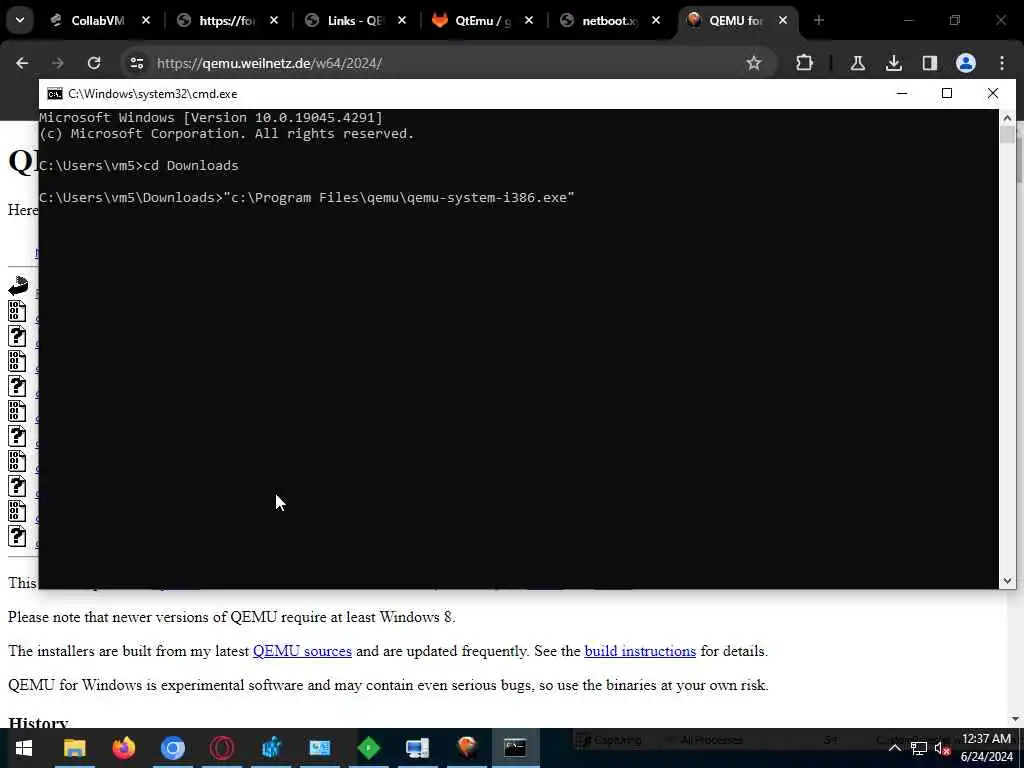
Task: Open a new browser tab
Action: [819, 20]
